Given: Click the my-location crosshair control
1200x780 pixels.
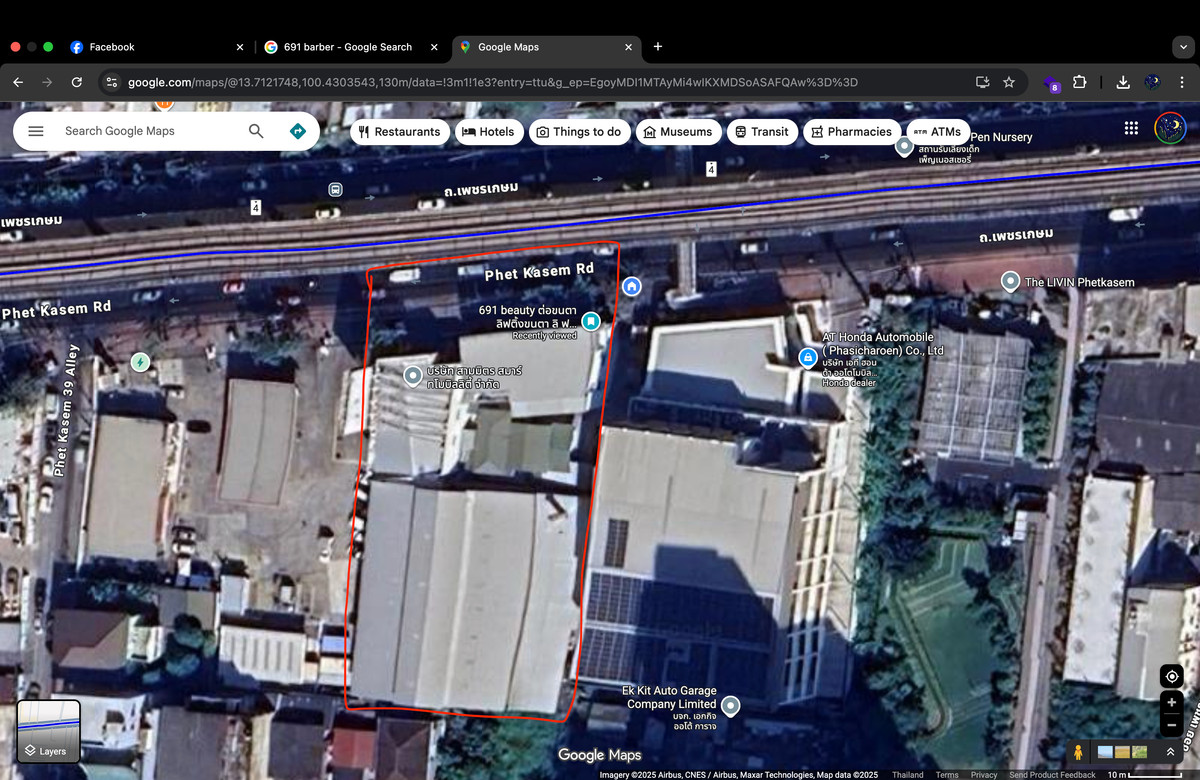Looking at the screenshot, I should pos(1170,676).
